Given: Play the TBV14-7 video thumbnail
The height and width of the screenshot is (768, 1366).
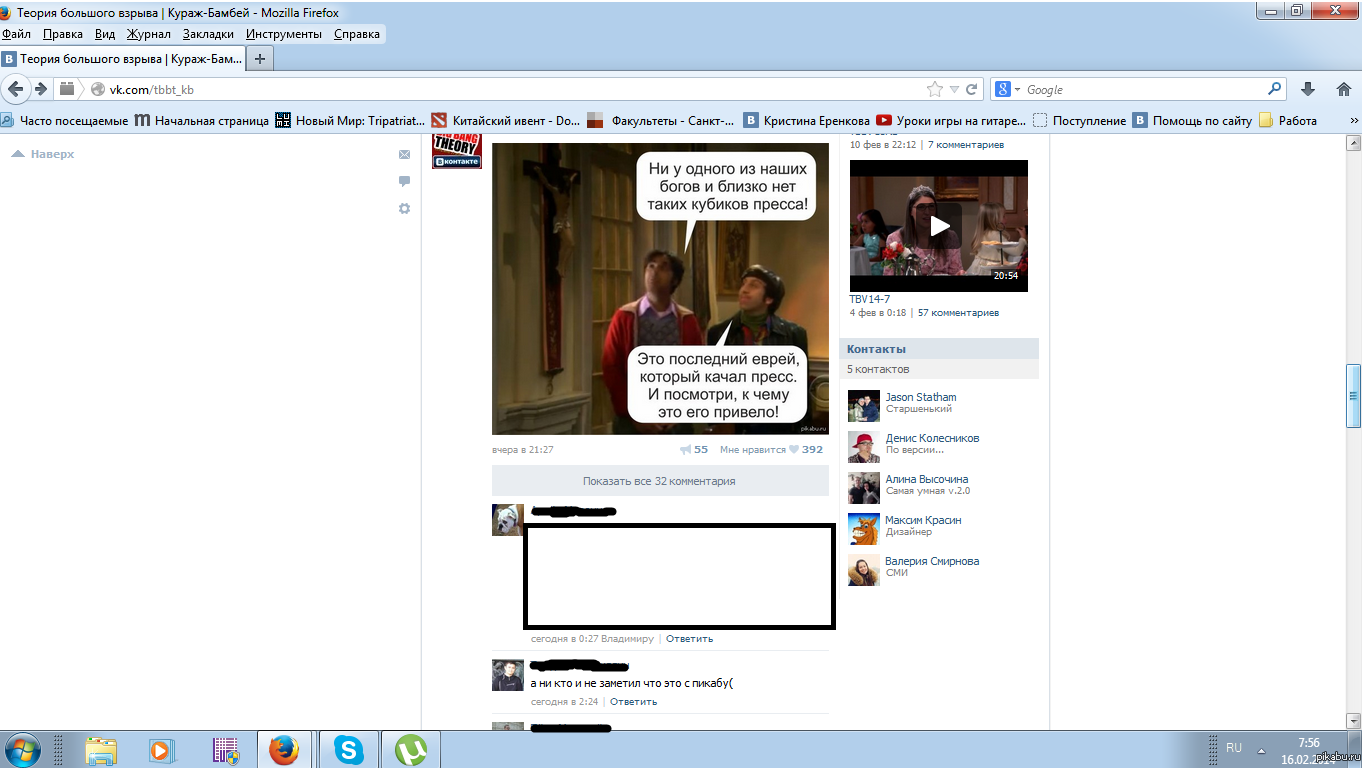Looking at the screenshot, I should (x=938, y=226).
